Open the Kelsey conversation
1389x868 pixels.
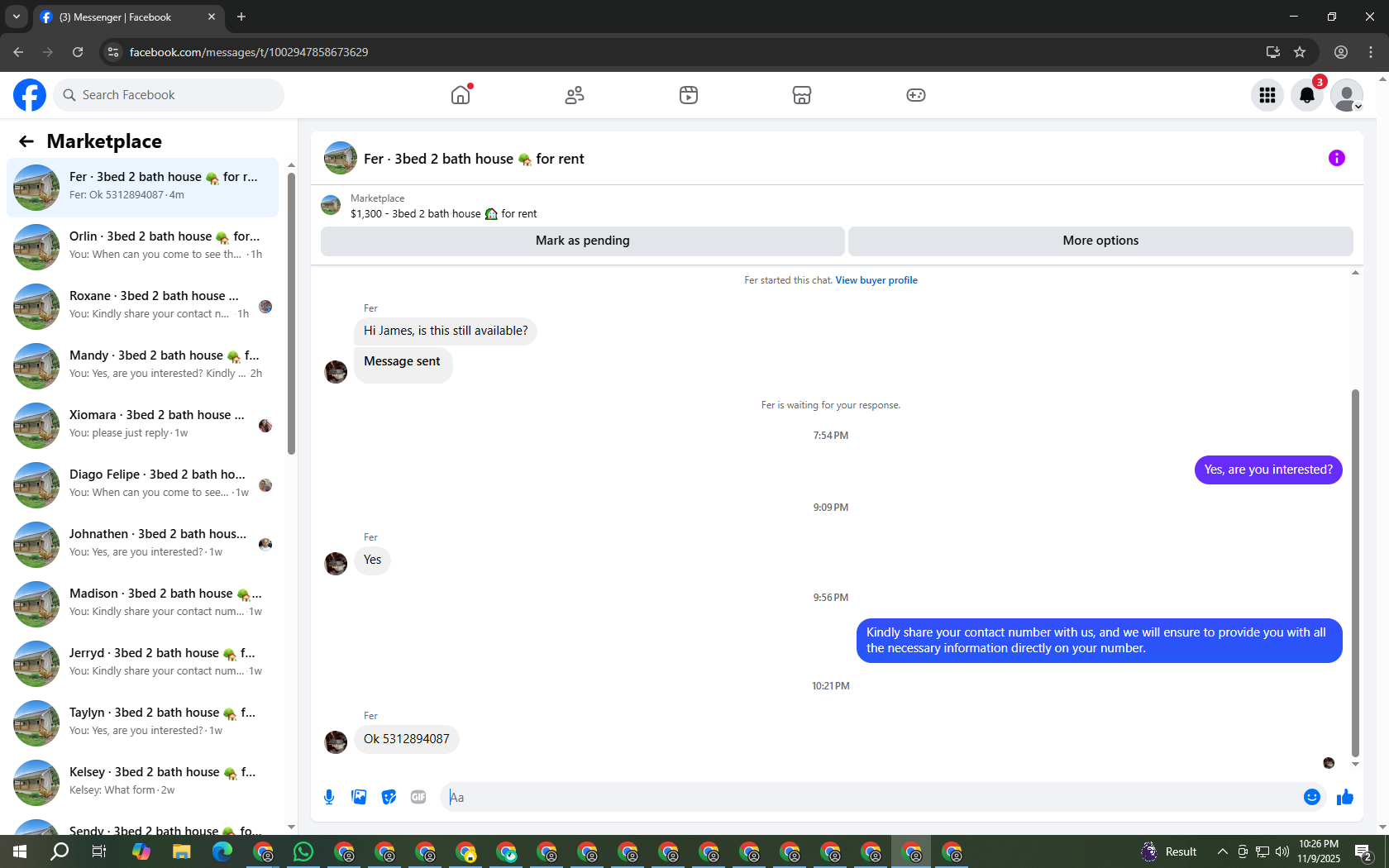142,783
